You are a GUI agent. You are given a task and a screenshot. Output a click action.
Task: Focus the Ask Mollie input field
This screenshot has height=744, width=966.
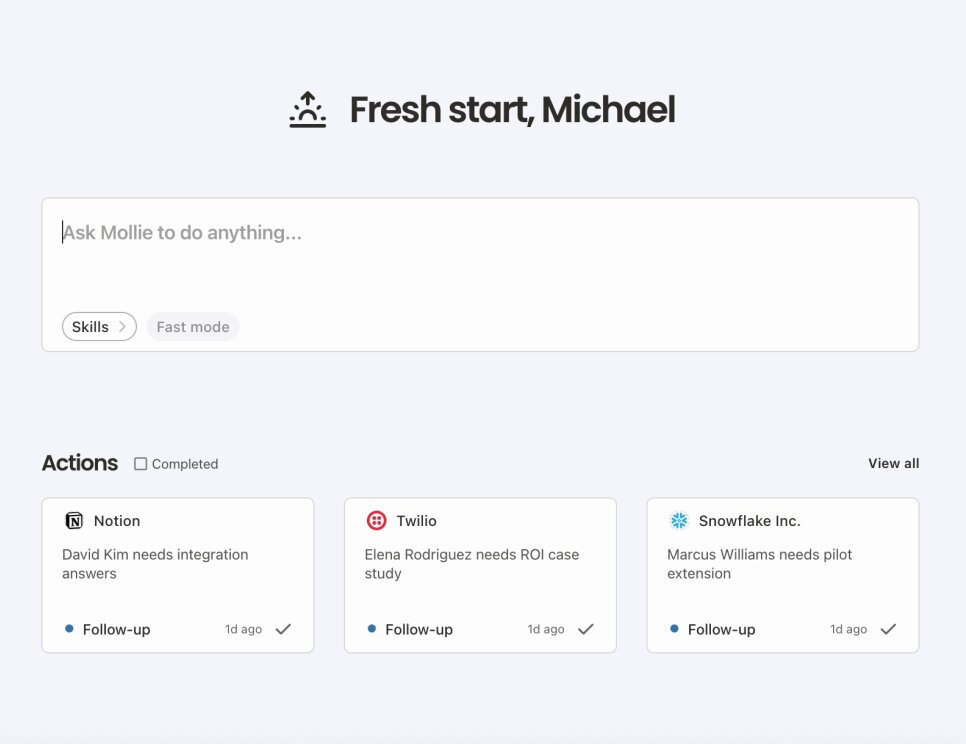coord(480,275)
